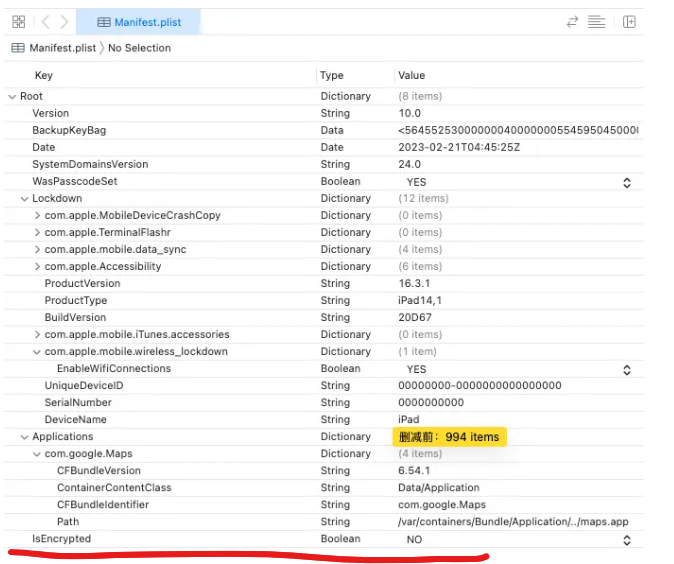Select the UniqueDeviceID key
The height and width of the screenshot is (564, 674).
coord(84,386)
